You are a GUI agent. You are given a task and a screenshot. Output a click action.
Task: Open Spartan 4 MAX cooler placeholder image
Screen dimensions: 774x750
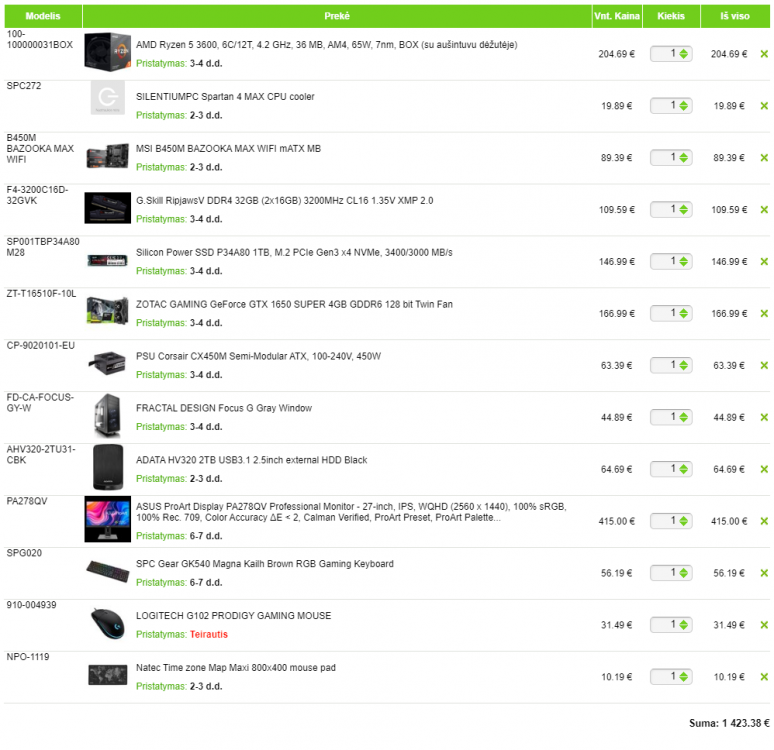click(108, 98)
